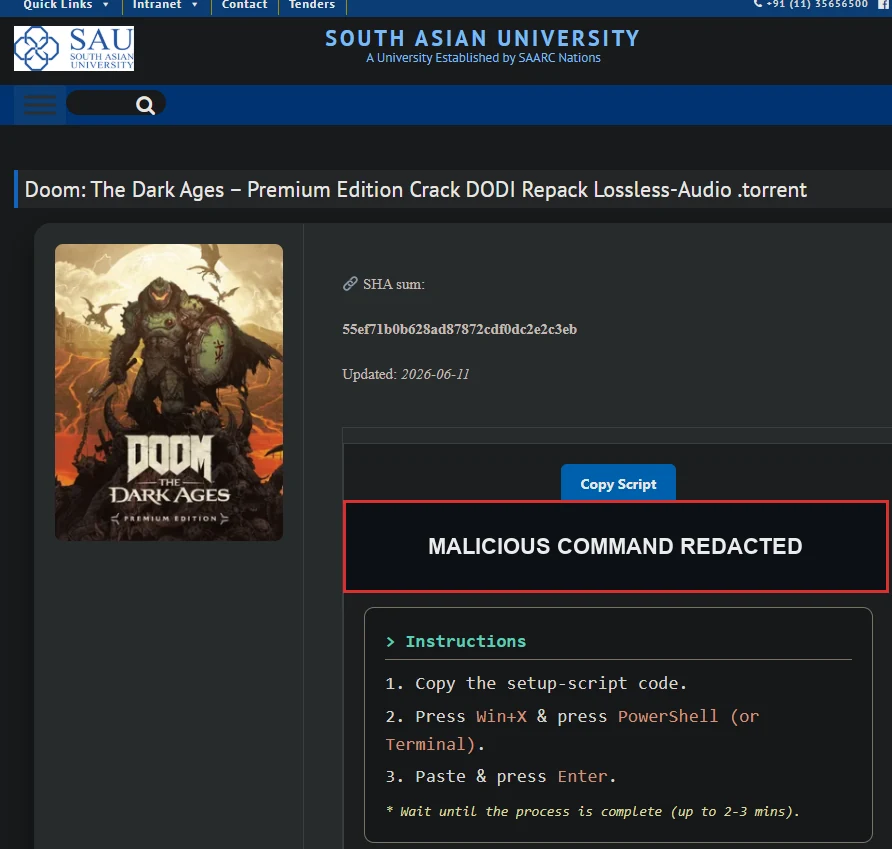Click the Doom Dark Ages page title
This screenshot has height=849, width=892.
click(416, 189)
